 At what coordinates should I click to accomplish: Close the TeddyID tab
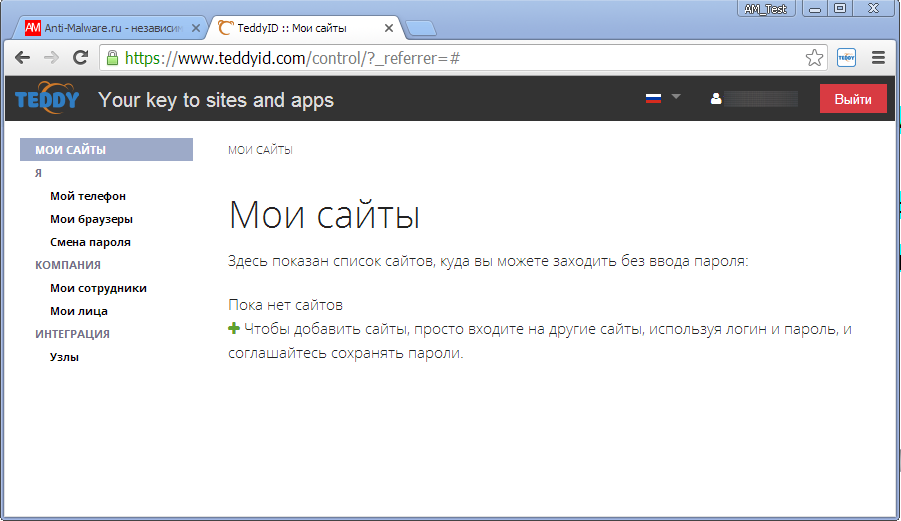click(389, 28)
